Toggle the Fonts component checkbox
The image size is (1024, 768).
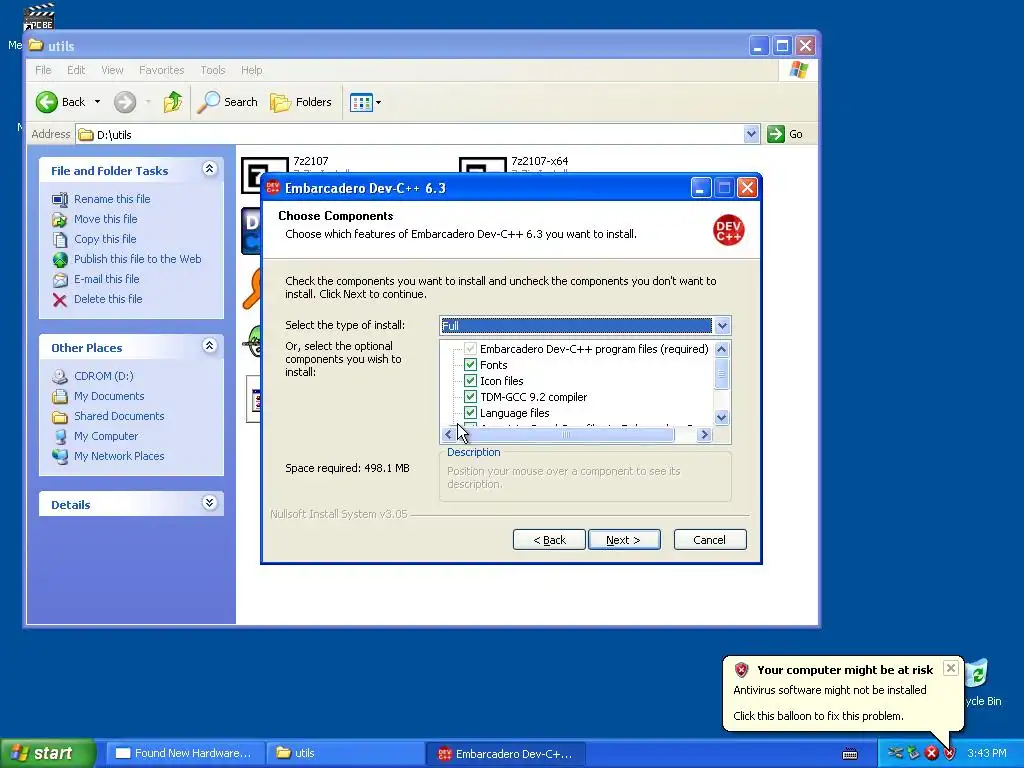tap(470, 365)
